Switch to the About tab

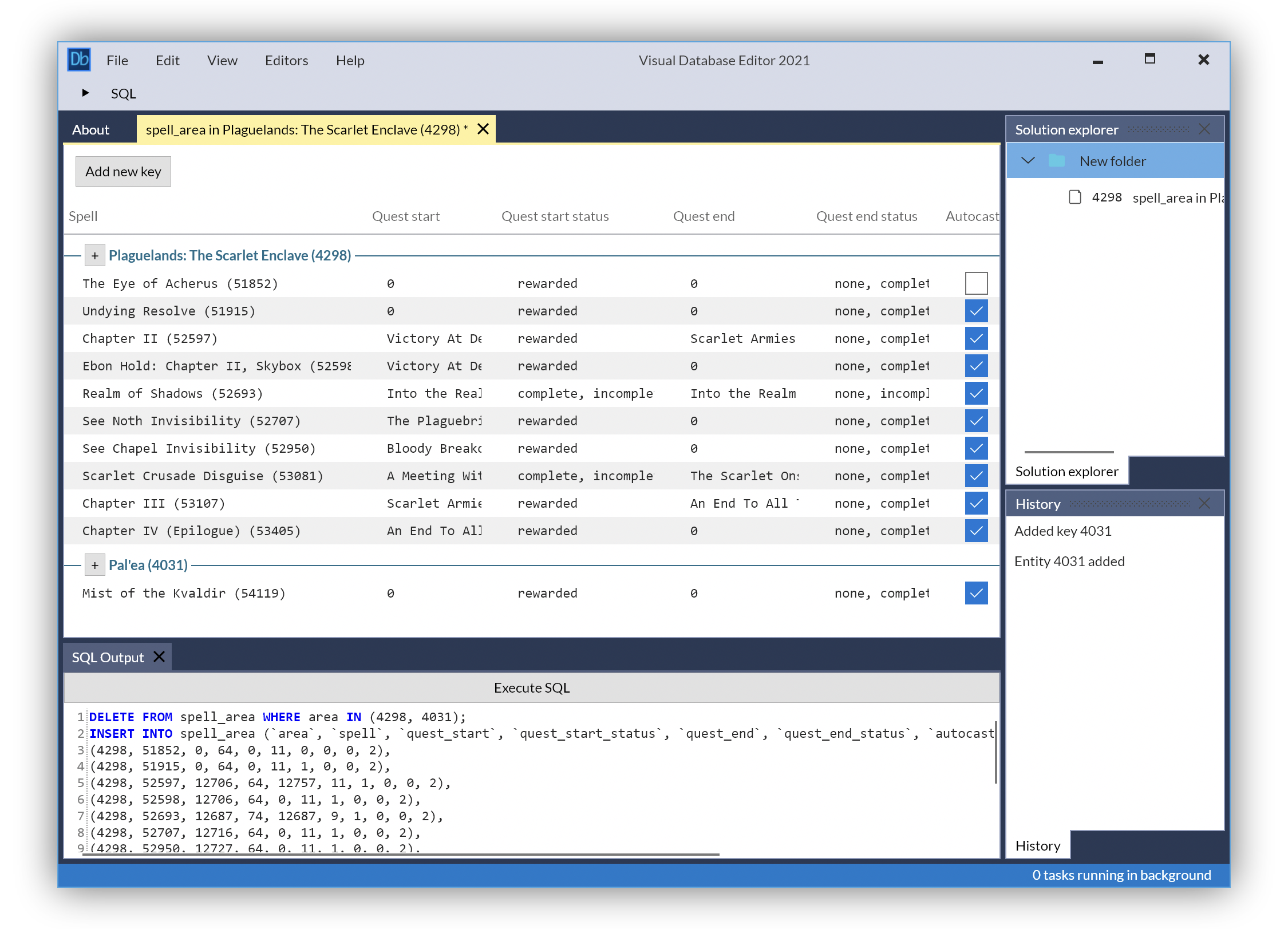[x=90, y=130]
